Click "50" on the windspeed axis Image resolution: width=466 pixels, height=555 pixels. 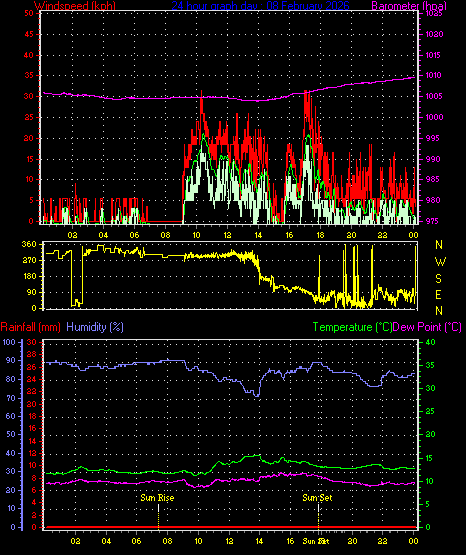pyautogui.click(x=29, y=13)
